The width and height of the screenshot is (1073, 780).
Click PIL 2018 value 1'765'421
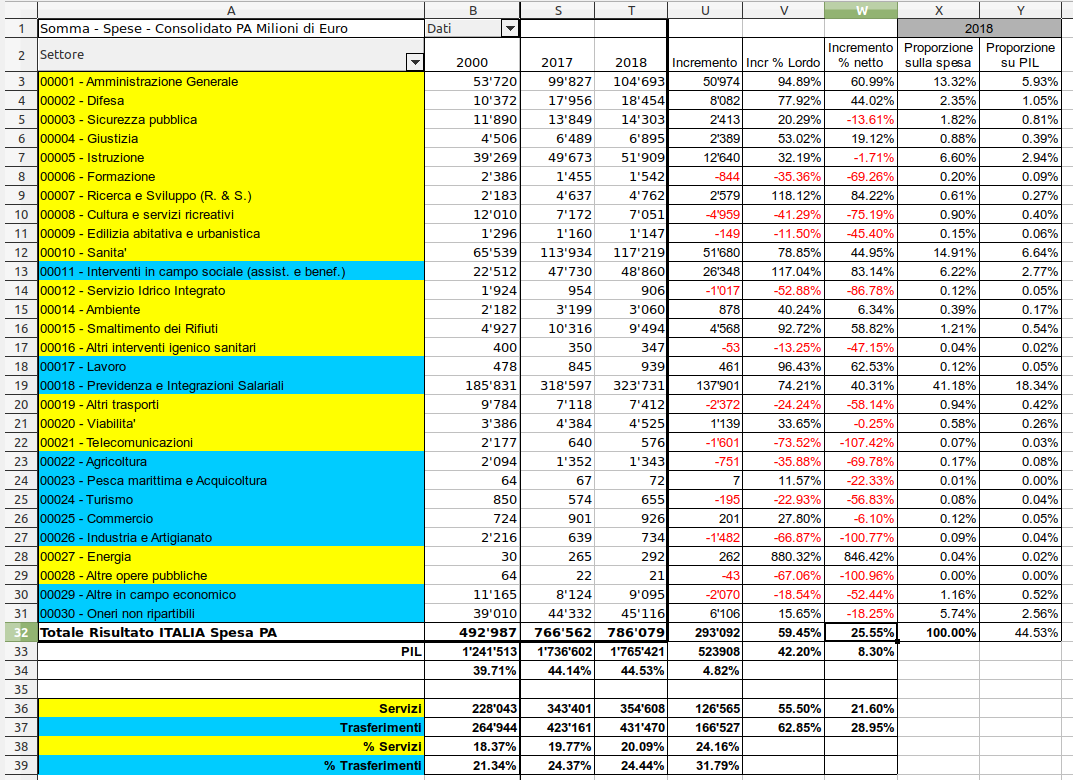click(631, 651)
